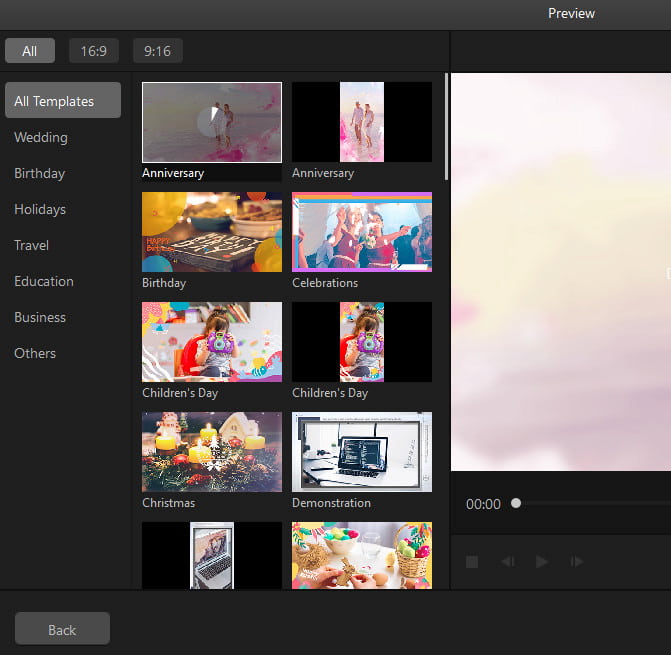
Task: Click the previous frame icon
Action: [508, 562]
